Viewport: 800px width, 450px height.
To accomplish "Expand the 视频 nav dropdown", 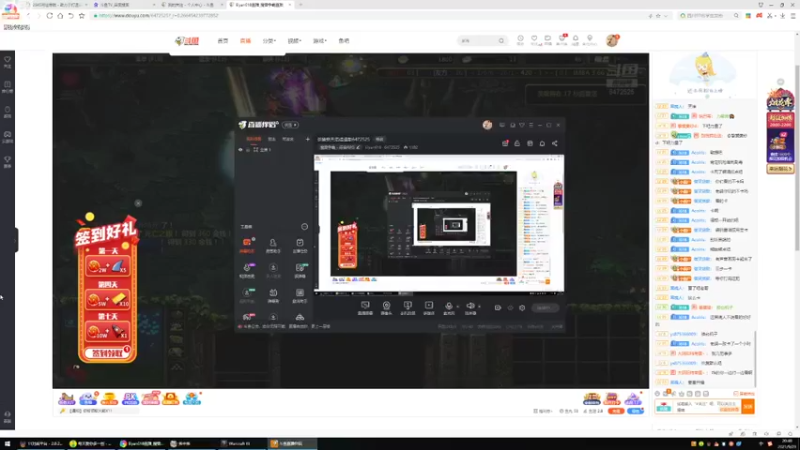I will [294, 41].
